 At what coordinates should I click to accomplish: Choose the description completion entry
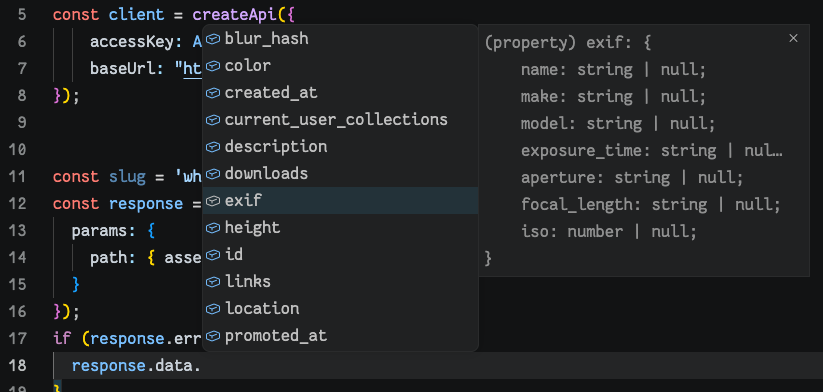(340, 146)
